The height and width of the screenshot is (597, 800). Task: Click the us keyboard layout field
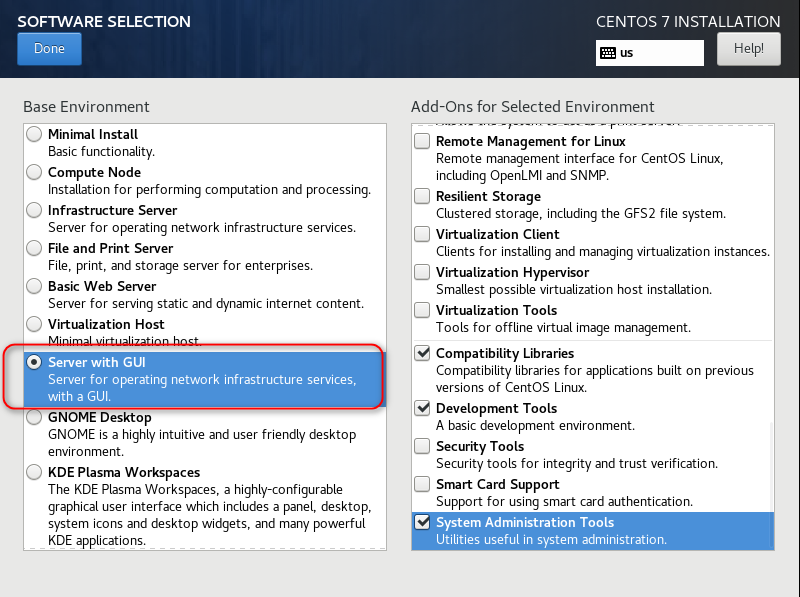(660, 53)
